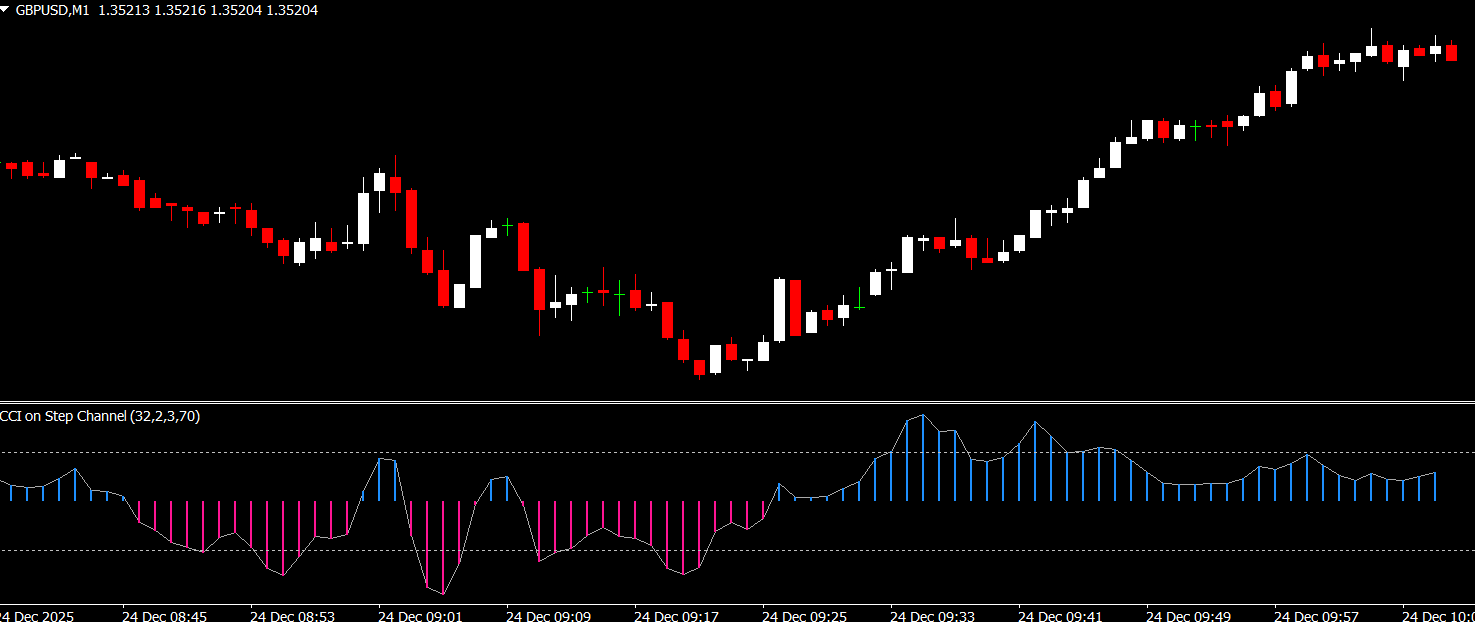Click the 24 Dec 2025 date label
The image size is (1475, 622).
click(37, 616)
